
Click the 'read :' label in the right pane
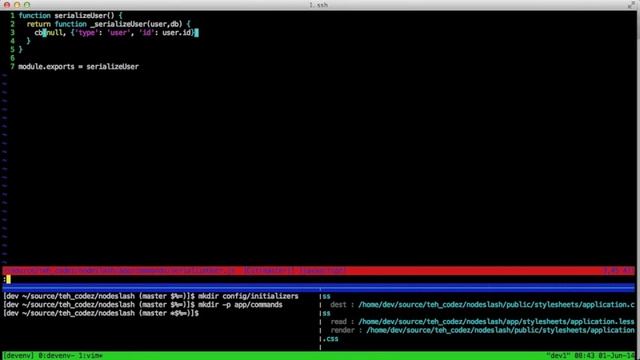pos(342,322)
